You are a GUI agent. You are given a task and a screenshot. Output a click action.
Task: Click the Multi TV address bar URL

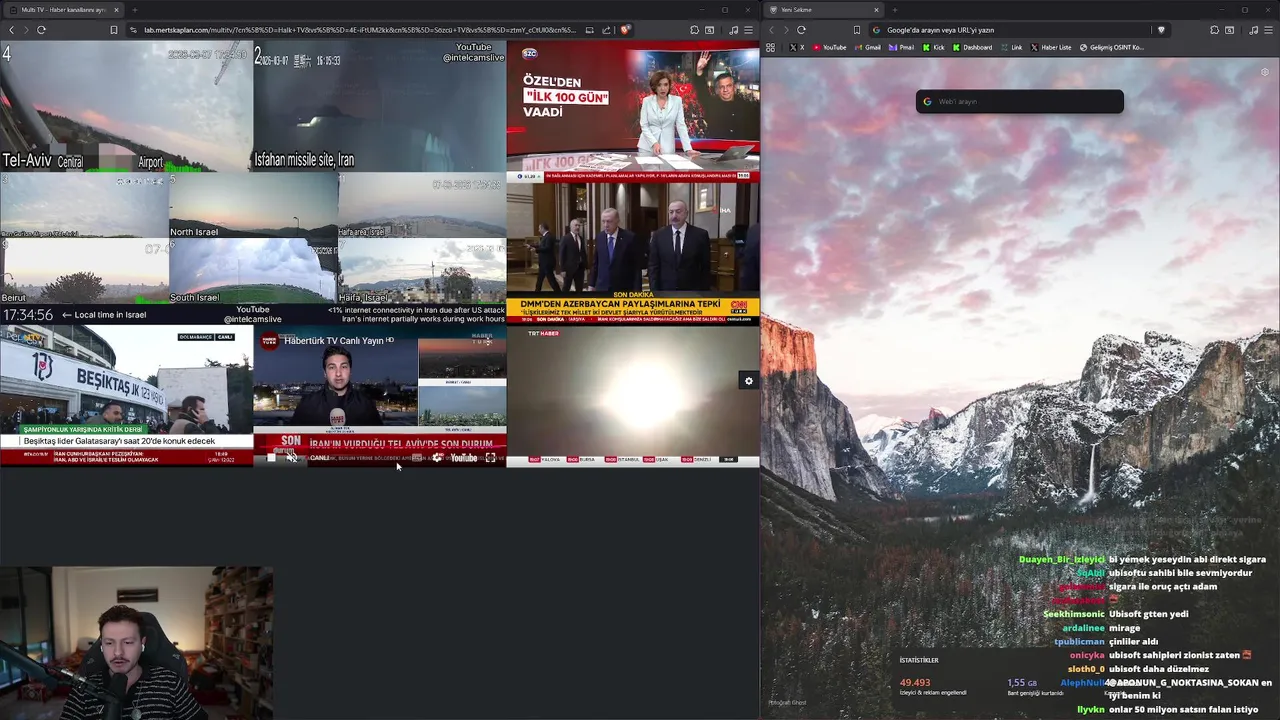pyautogui.click(x=360, y=30)
